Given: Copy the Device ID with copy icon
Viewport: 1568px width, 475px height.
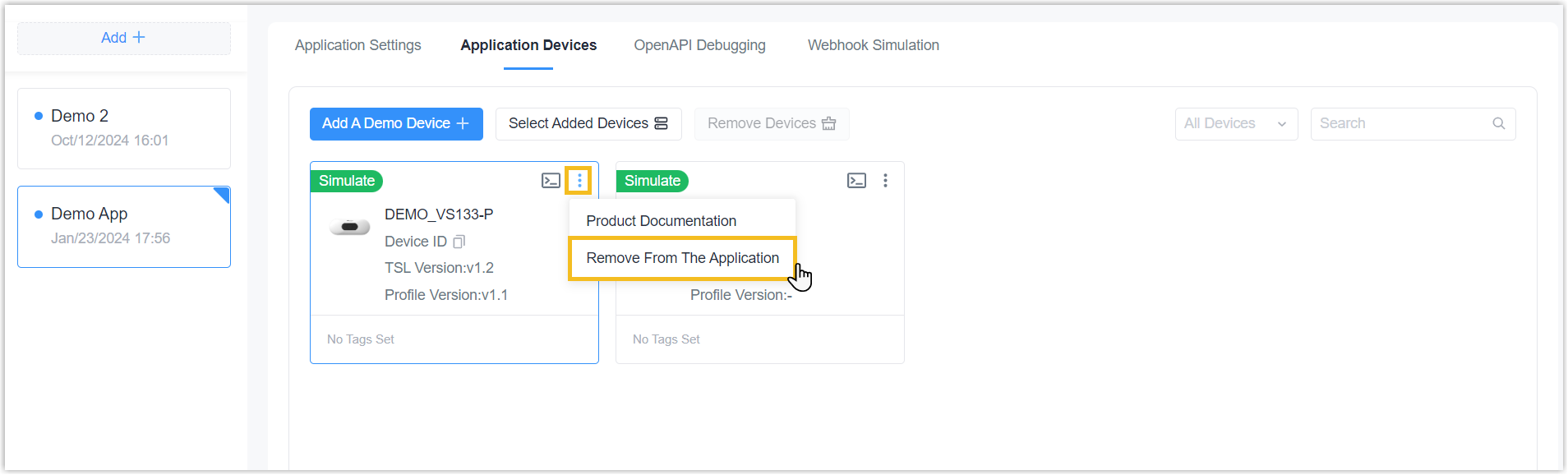Looking at the screenshot, I should 459,242.
